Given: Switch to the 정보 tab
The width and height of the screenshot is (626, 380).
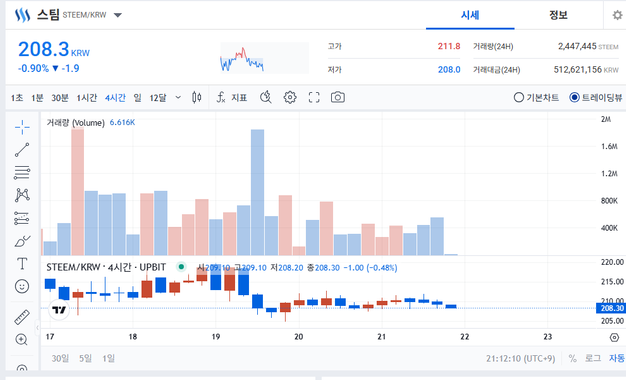Looking at the screenshot, I should point(558,15).
